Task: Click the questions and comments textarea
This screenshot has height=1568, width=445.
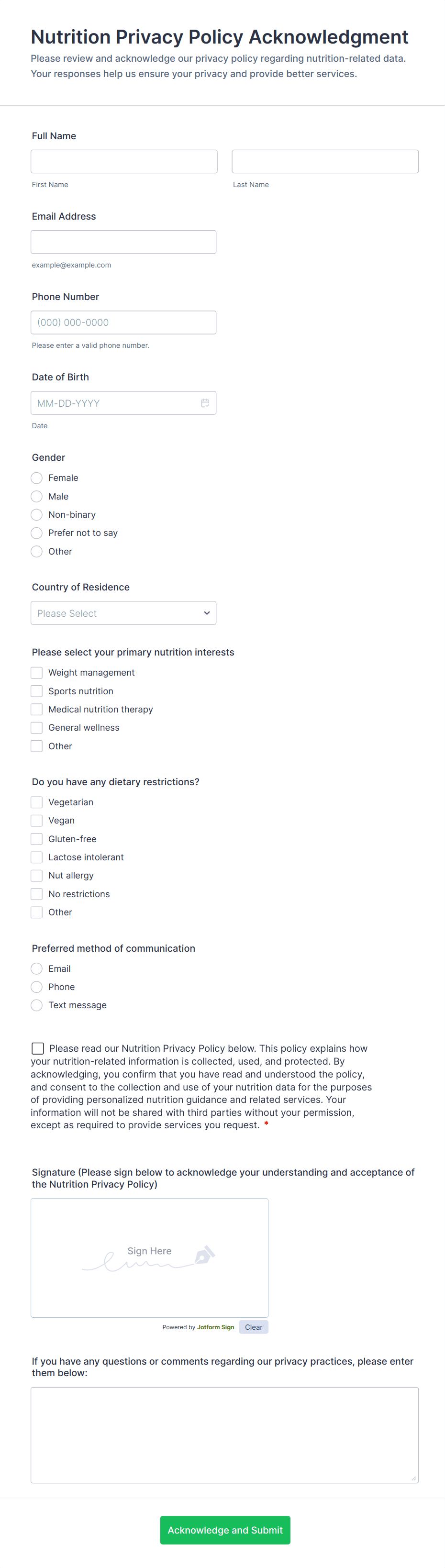Action: (224, 1435)
